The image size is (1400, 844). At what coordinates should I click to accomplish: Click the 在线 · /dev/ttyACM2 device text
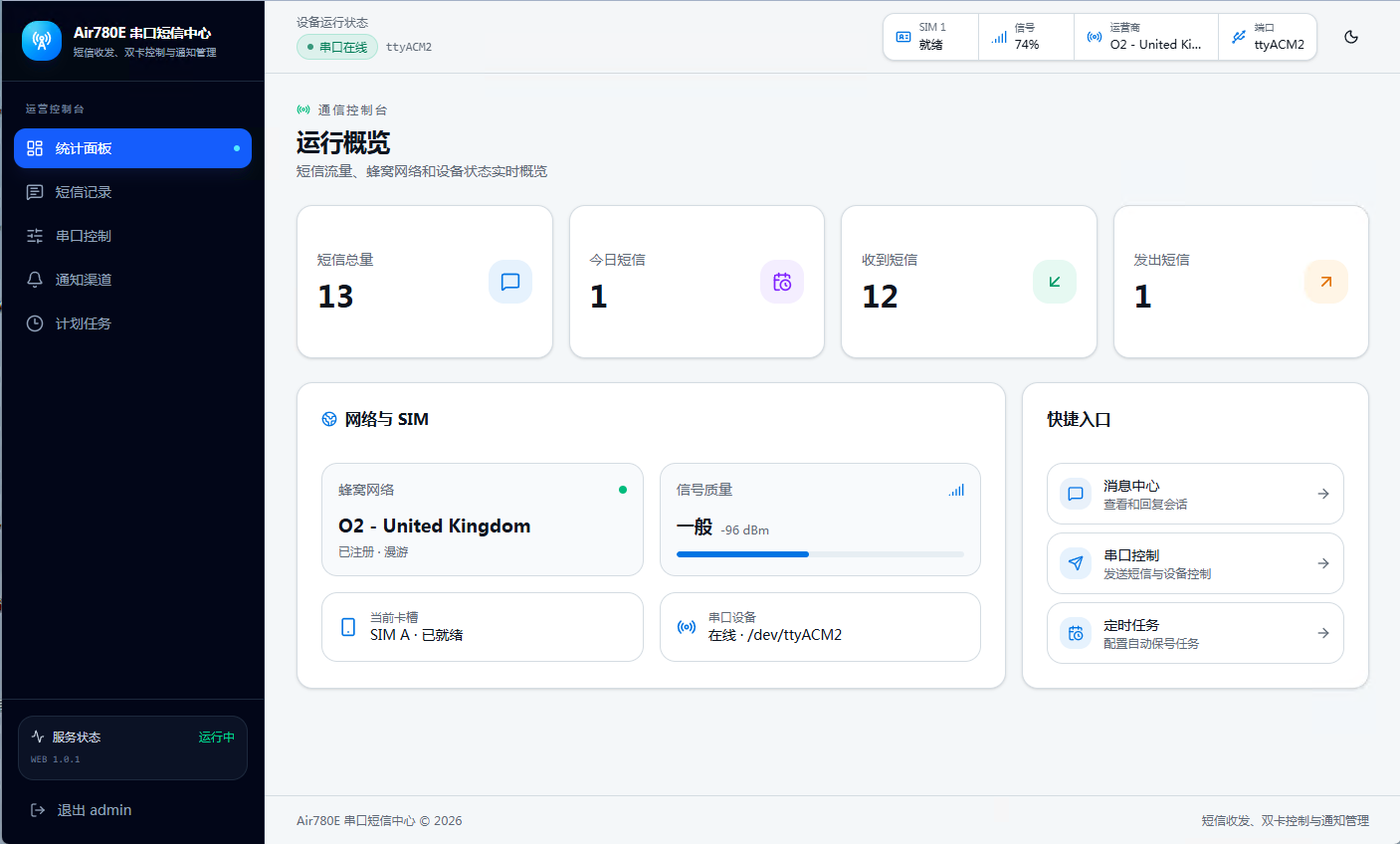[775, 635]
